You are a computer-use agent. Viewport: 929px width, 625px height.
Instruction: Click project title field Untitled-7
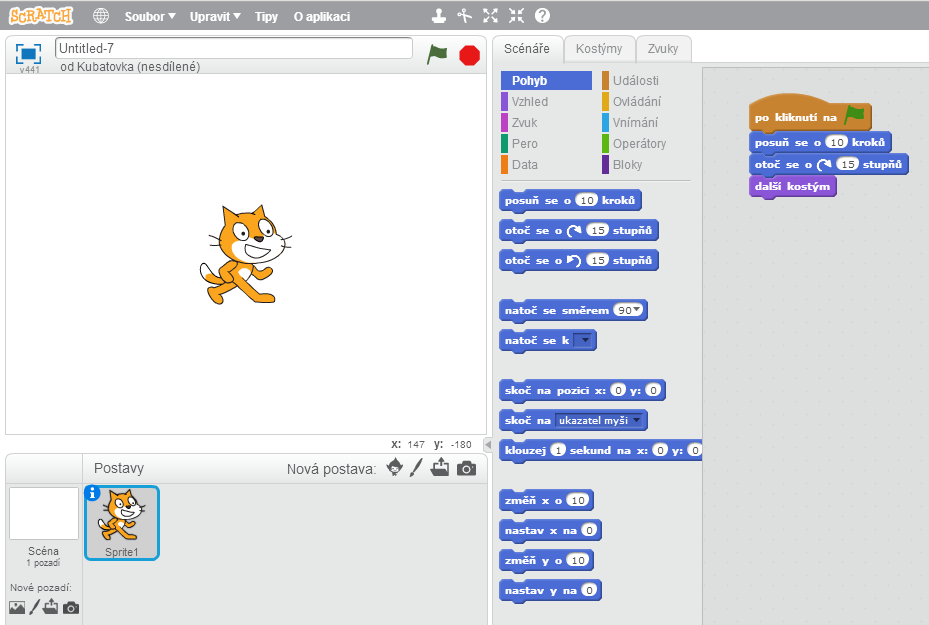tap(233, 48)
